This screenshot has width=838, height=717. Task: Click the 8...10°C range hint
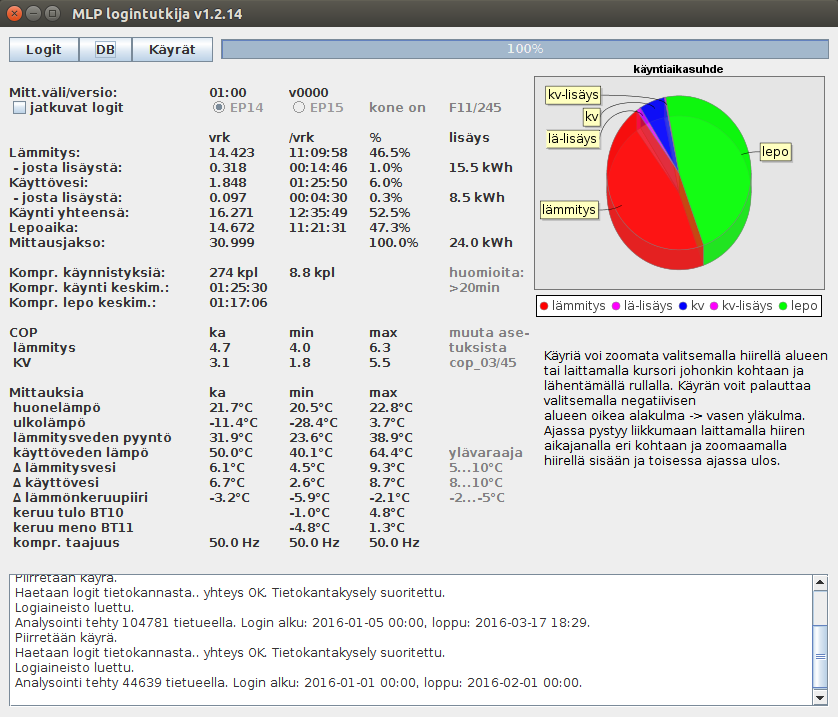point(476,482)
